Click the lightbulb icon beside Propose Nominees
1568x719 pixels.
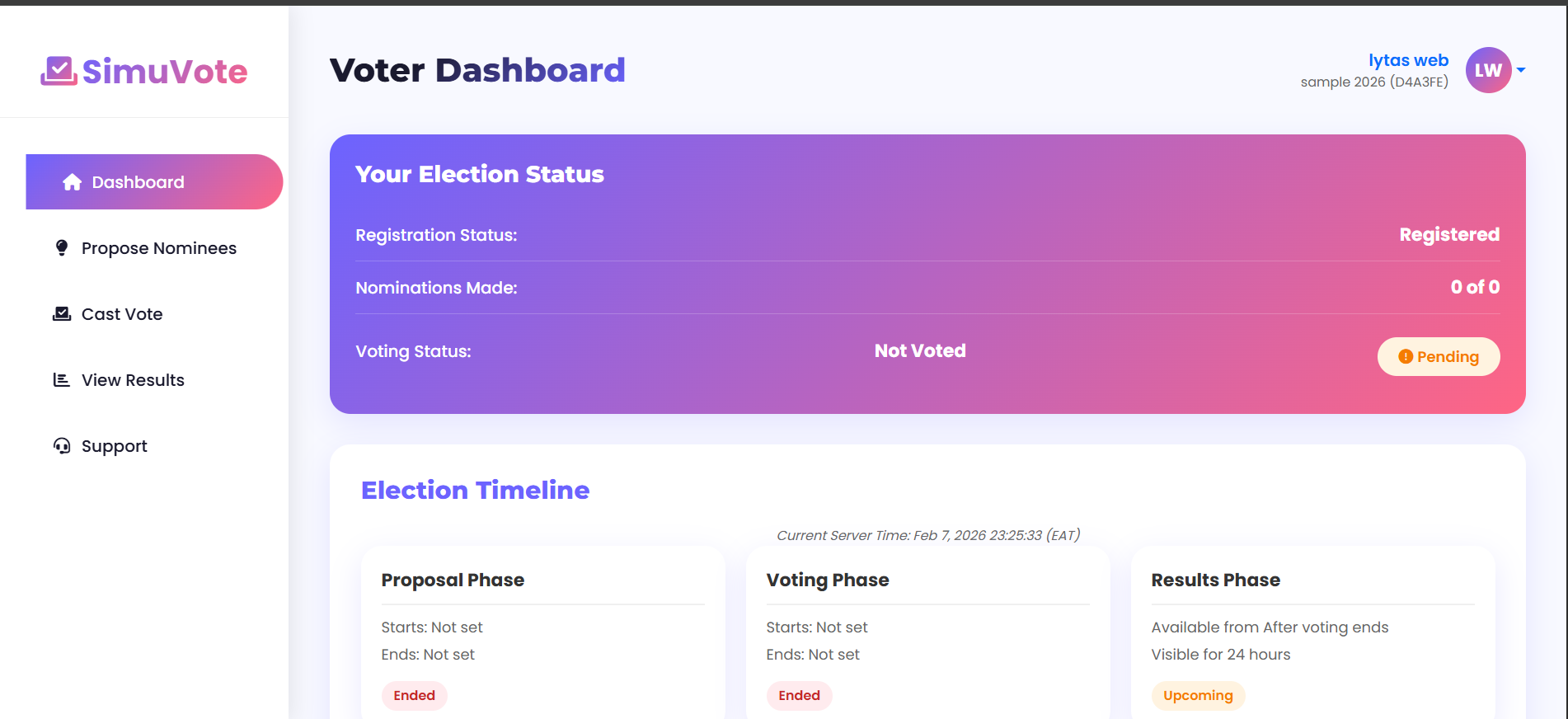click(62, 247)
